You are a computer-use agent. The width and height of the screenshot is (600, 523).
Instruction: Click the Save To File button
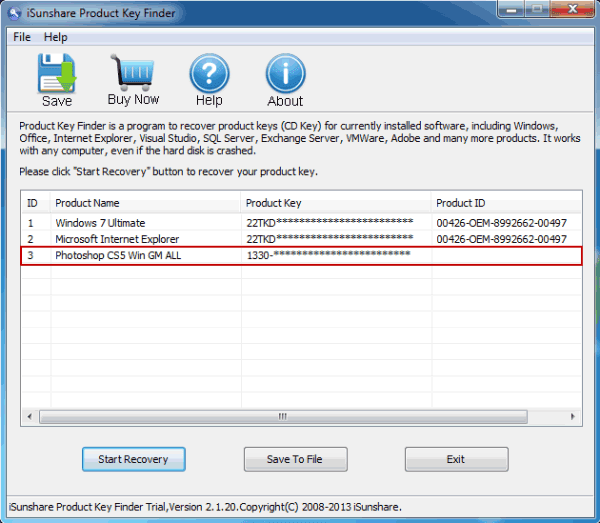(x=295, y=459)
